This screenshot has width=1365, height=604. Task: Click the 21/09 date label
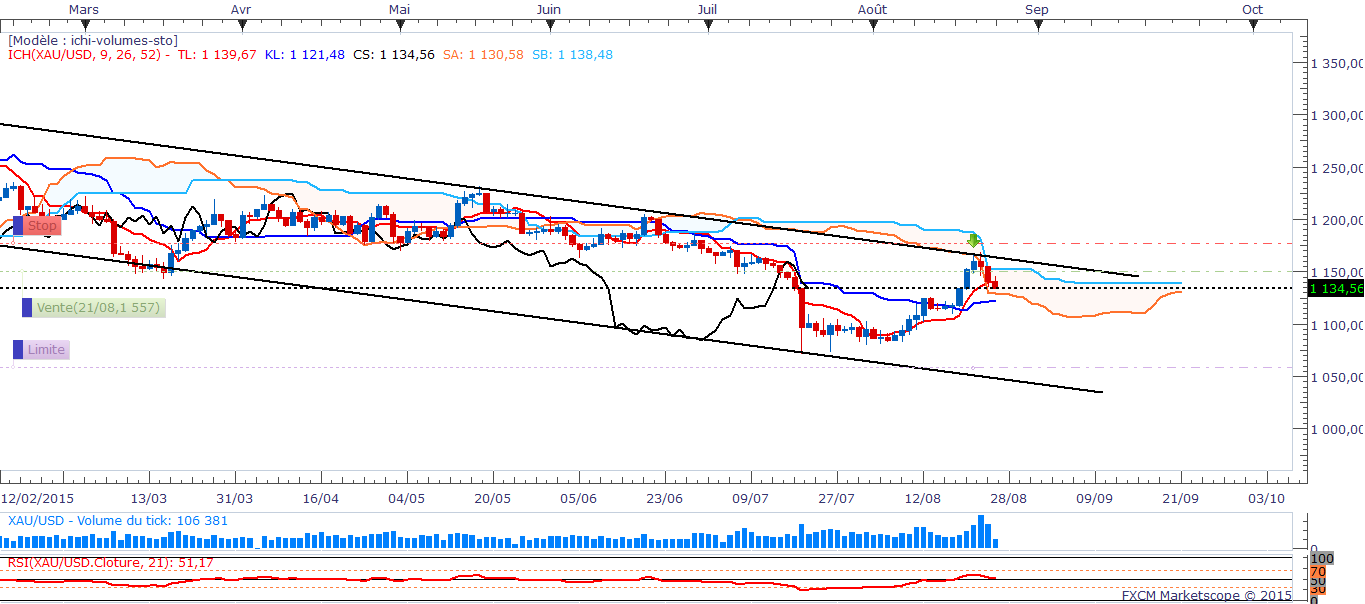[1180, 497]
